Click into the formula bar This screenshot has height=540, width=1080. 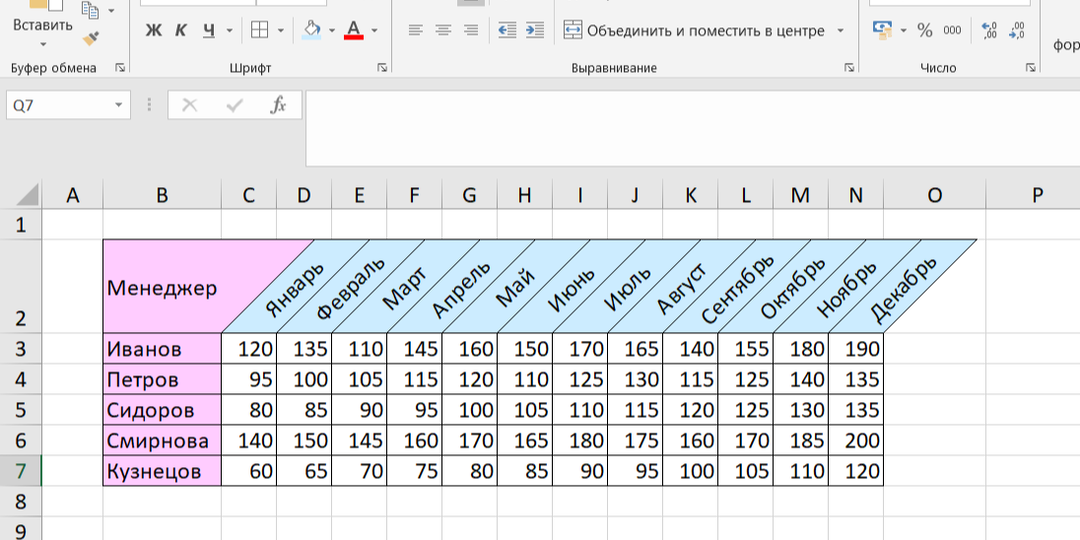(693, 129)
